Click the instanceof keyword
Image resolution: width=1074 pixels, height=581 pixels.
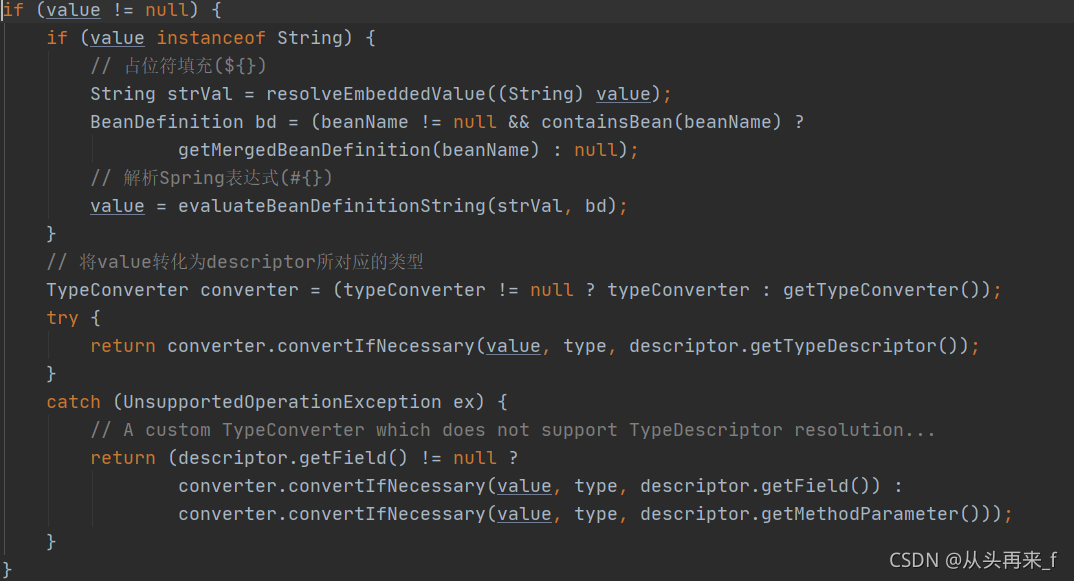click(211, 38)
